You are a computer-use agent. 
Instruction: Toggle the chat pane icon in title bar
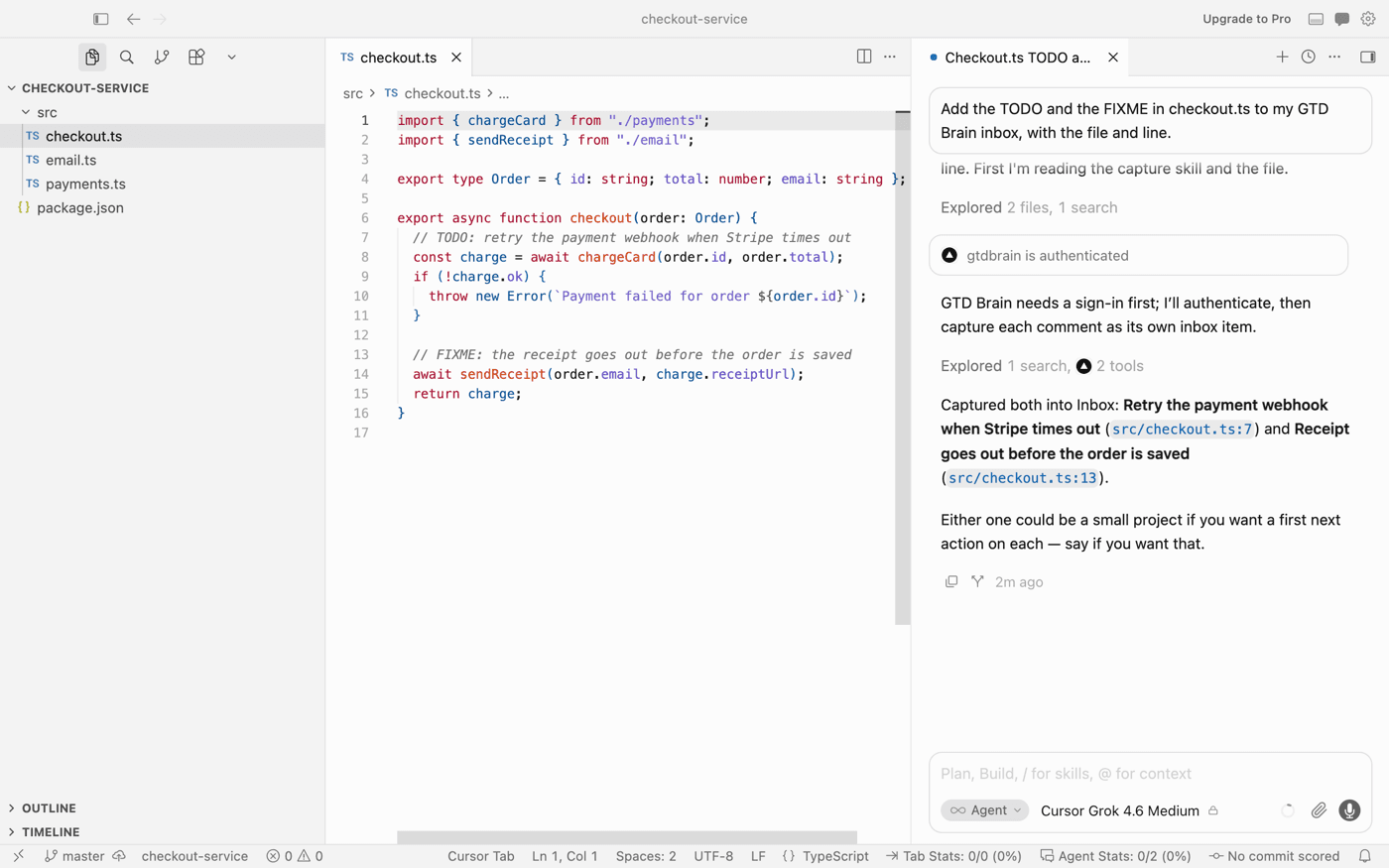(x=1341, y=19)
